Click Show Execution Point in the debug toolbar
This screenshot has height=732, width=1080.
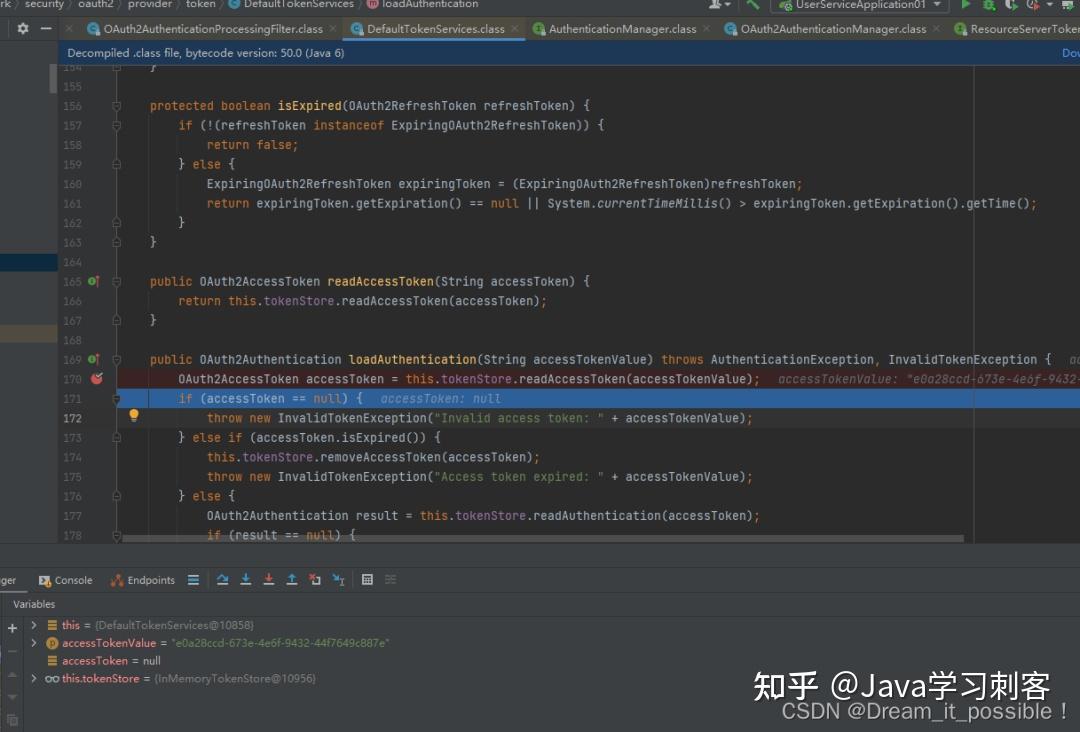193,579
